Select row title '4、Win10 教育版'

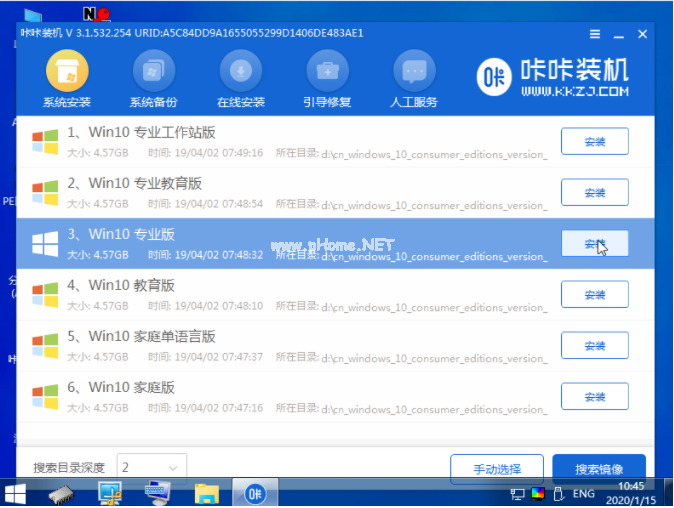(x=121, y=285)
